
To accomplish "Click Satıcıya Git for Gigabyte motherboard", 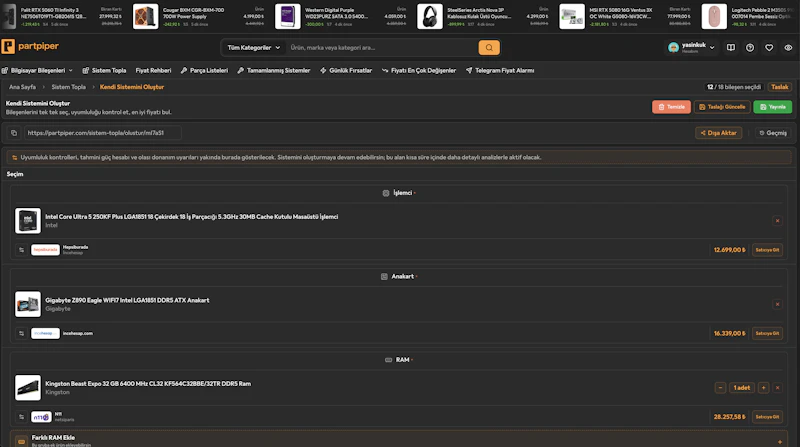I will (767, 333).
